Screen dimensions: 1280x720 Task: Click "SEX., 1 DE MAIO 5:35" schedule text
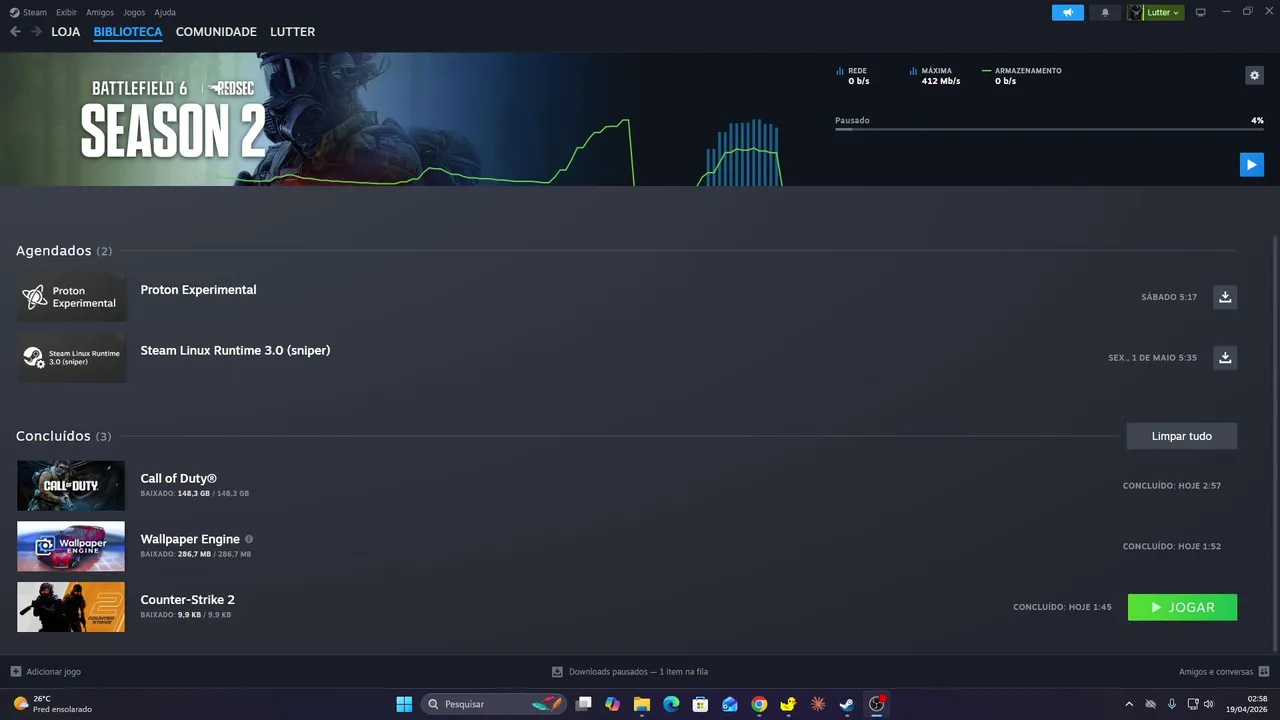(1152, 357)
